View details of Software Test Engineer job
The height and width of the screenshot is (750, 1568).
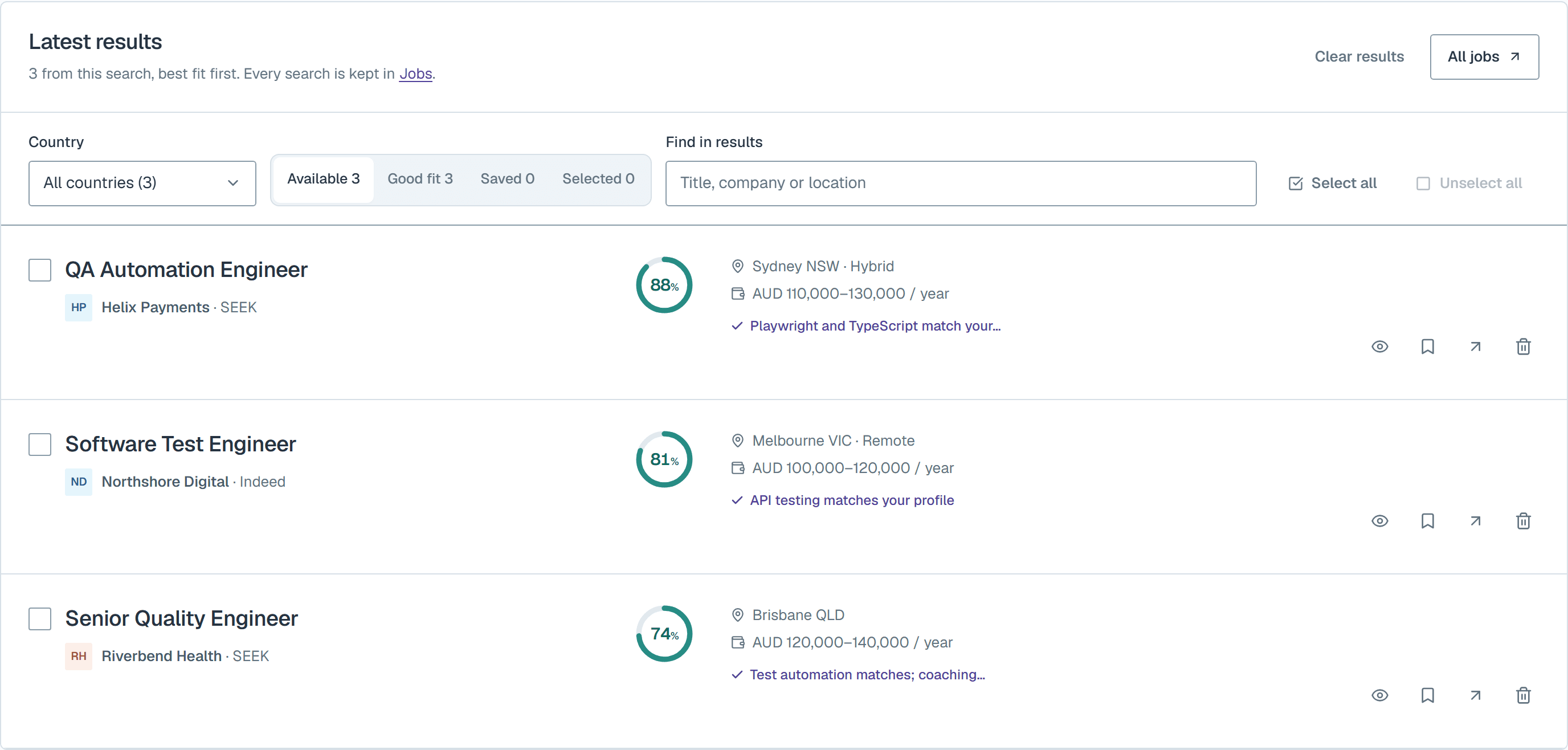[1379, 520]
